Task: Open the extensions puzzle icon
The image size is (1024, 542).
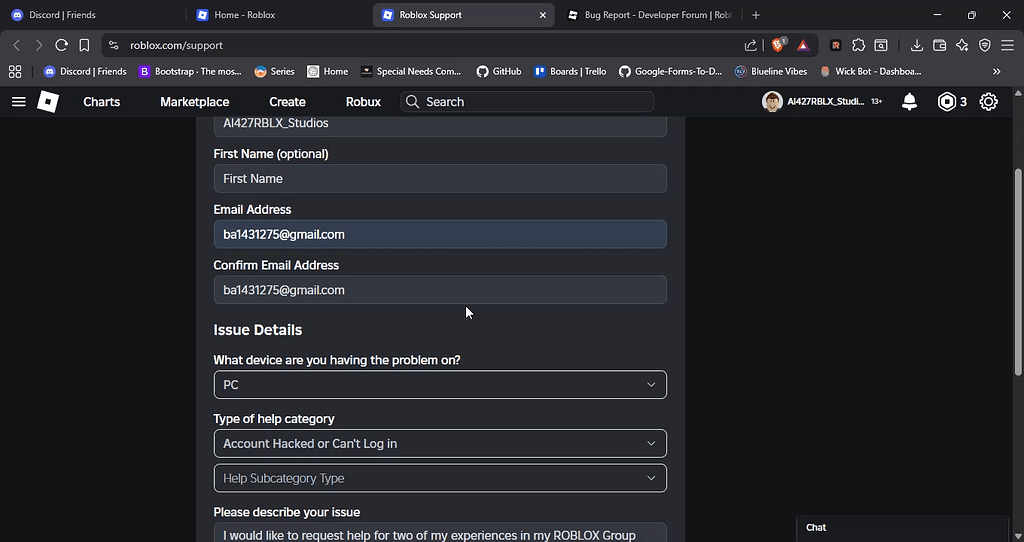Action: click(859, 45)
